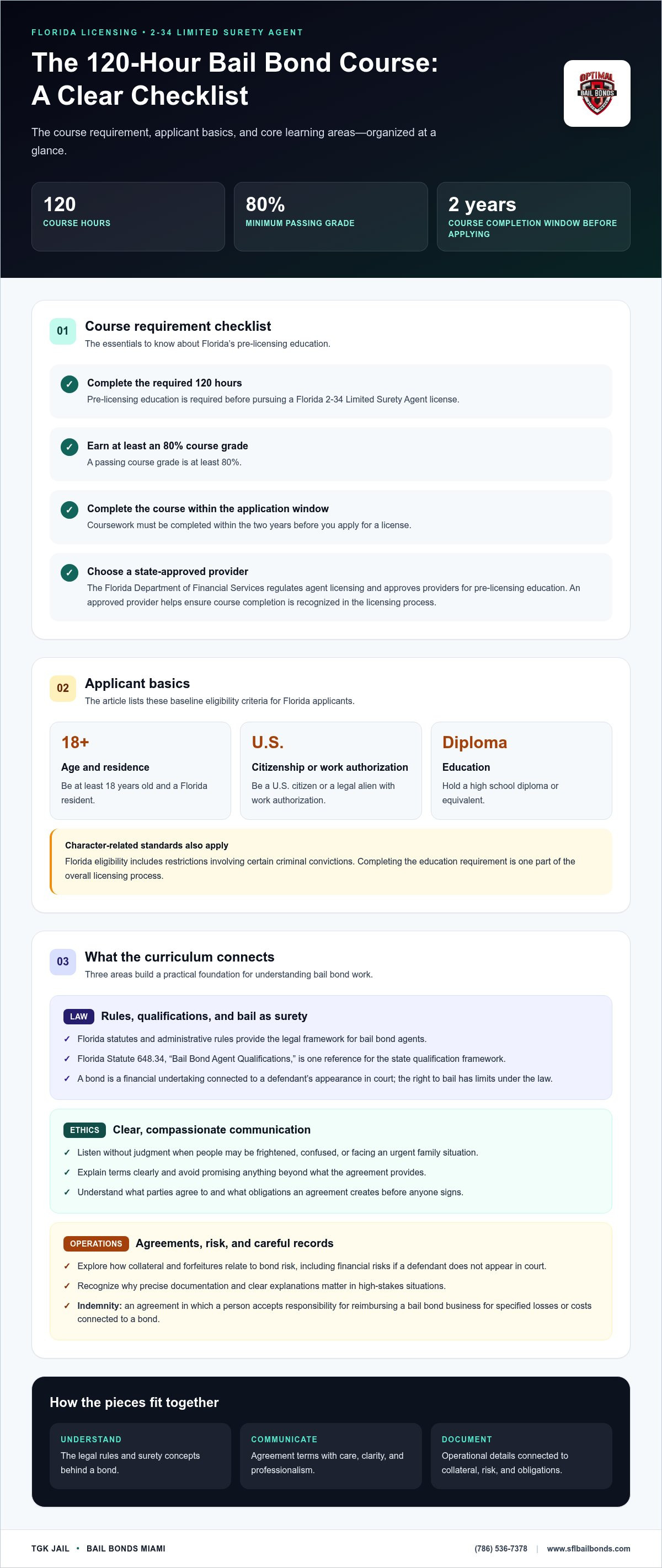Click the check icon beside 'Choose a state-approved provider'
The height and width of the screenshot is (1568, 662).
[70, 572]
